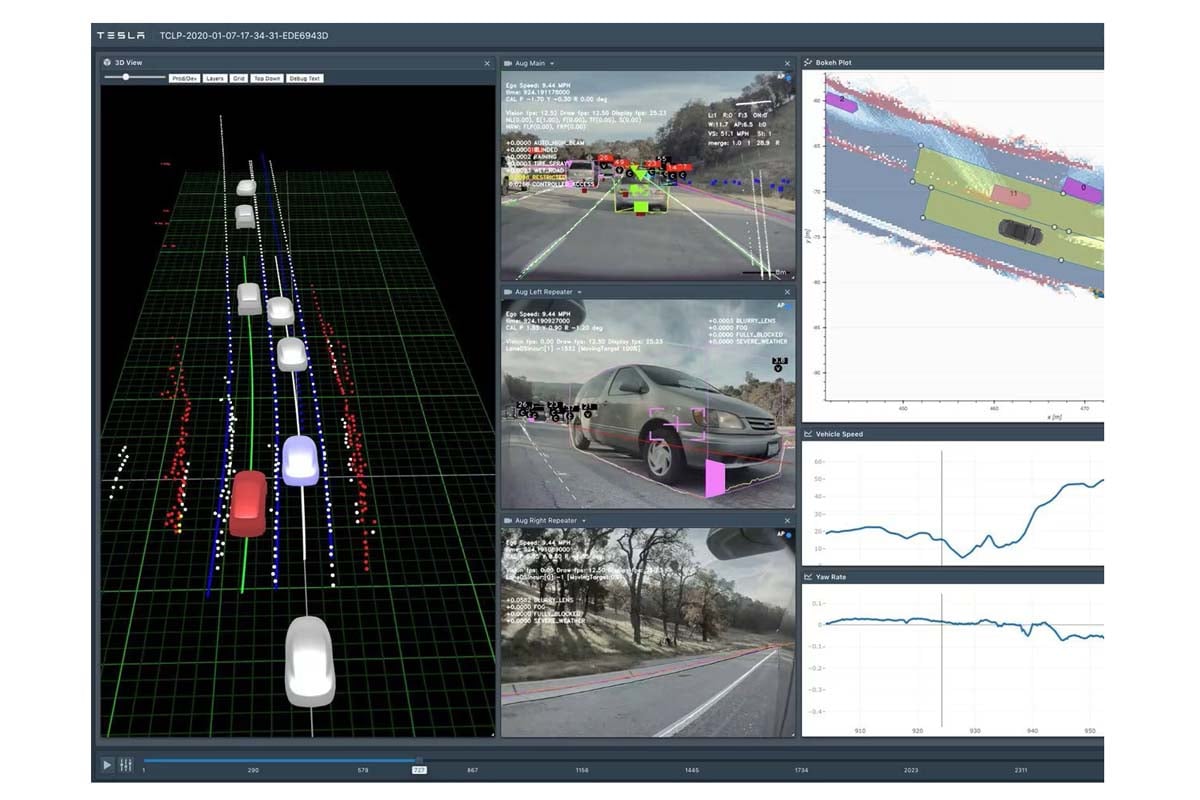Click the Prod/Dev button
This screenshot has width=1200, height=800.
pyautogui.click(x=184, y=78)
